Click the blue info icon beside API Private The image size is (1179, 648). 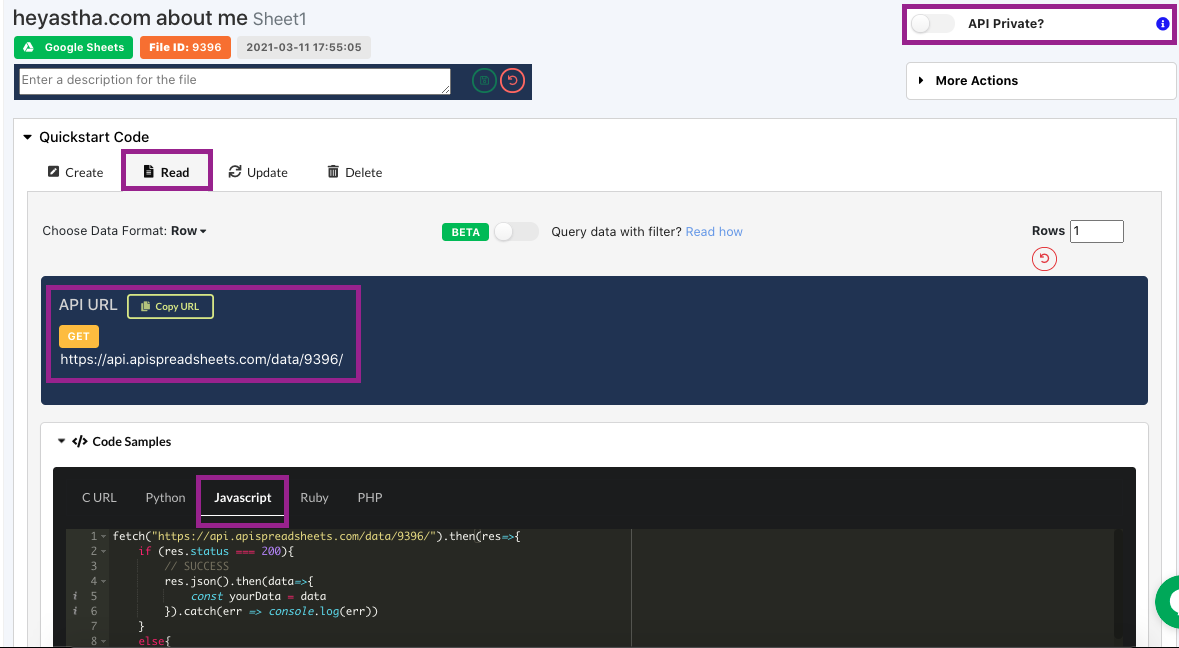point(1162,24)
